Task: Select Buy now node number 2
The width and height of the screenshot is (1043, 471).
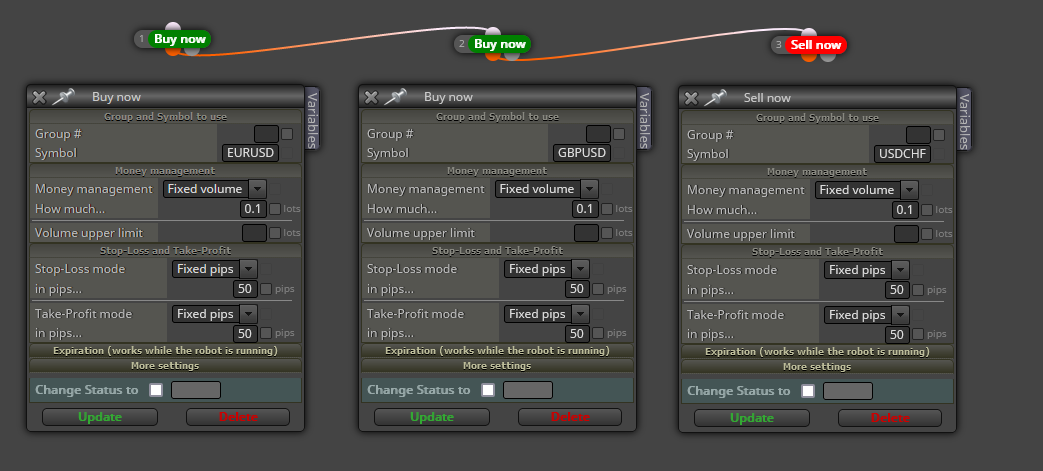Action: 500,45
